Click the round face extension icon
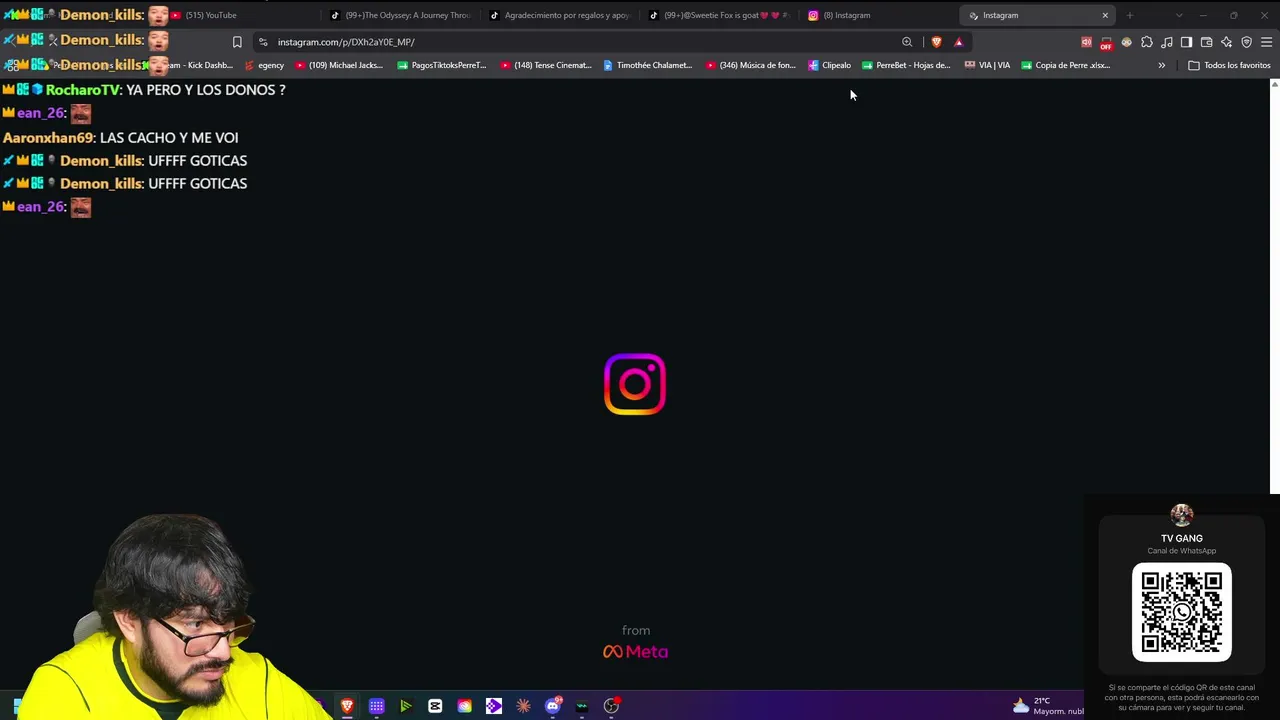The height and width of the screenshot is (720, 1280). (1126, 42)
